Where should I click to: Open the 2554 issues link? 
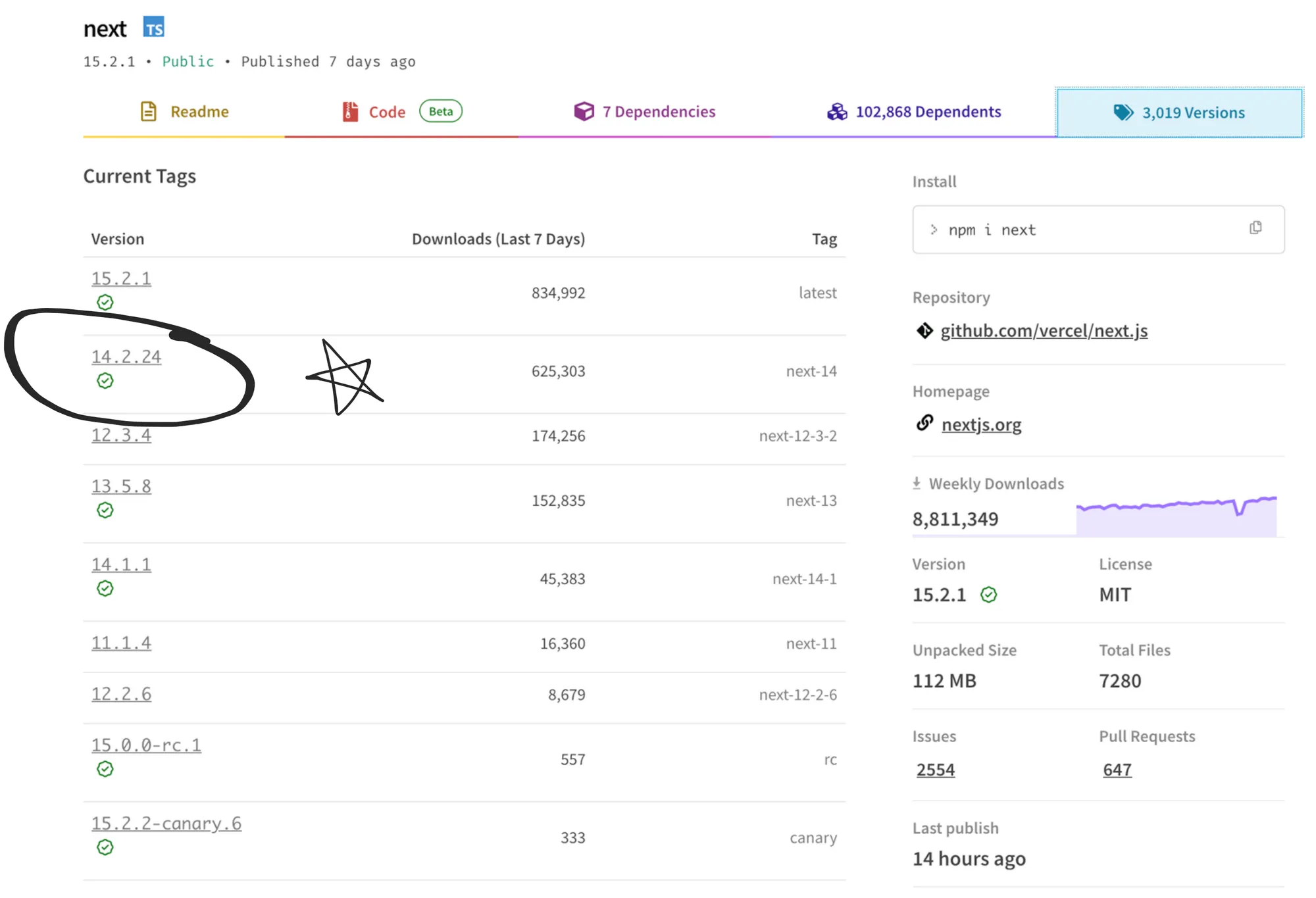[935, 770]
